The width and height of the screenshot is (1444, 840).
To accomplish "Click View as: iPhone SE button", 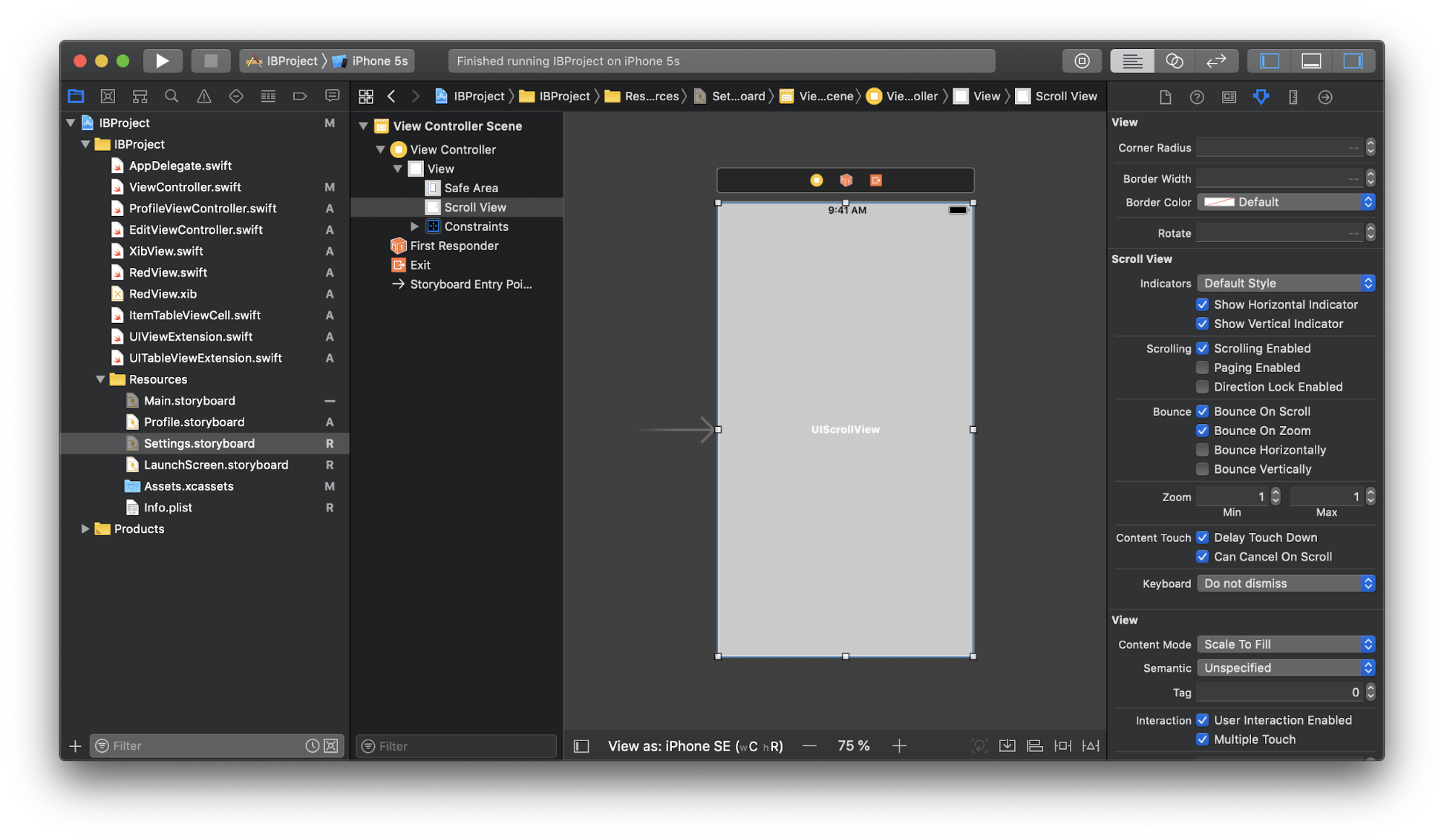I will (695, 746).
